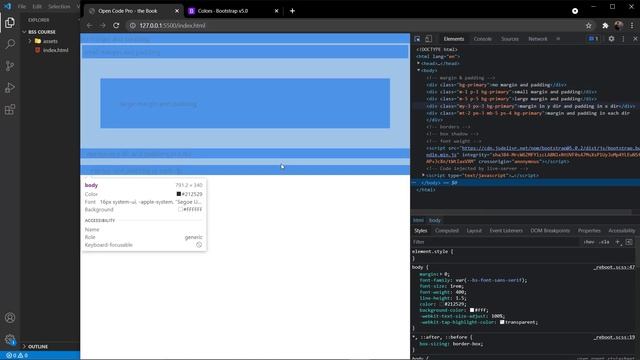Image resolution: width=640 pixels, height=360 pixels.
Task: Select the Styles pane tab
Action: 420,231
